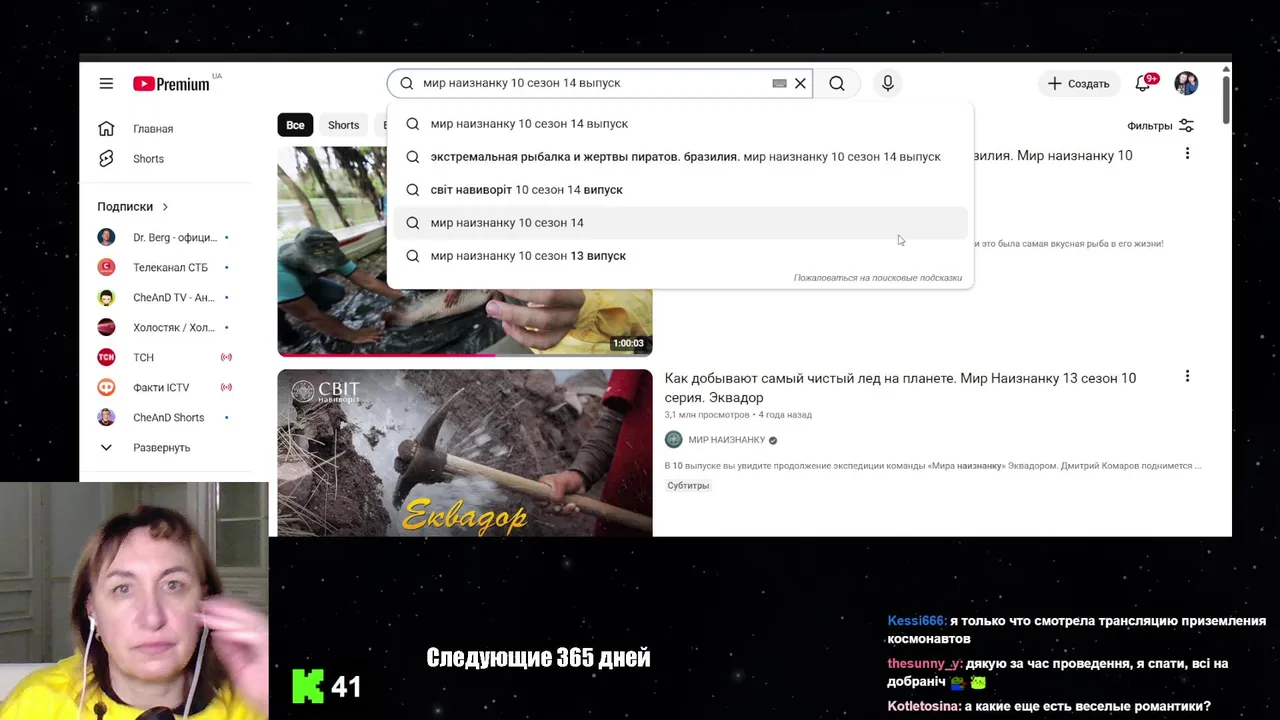Open the on-screen keyboard icon in search

[779, 83]
